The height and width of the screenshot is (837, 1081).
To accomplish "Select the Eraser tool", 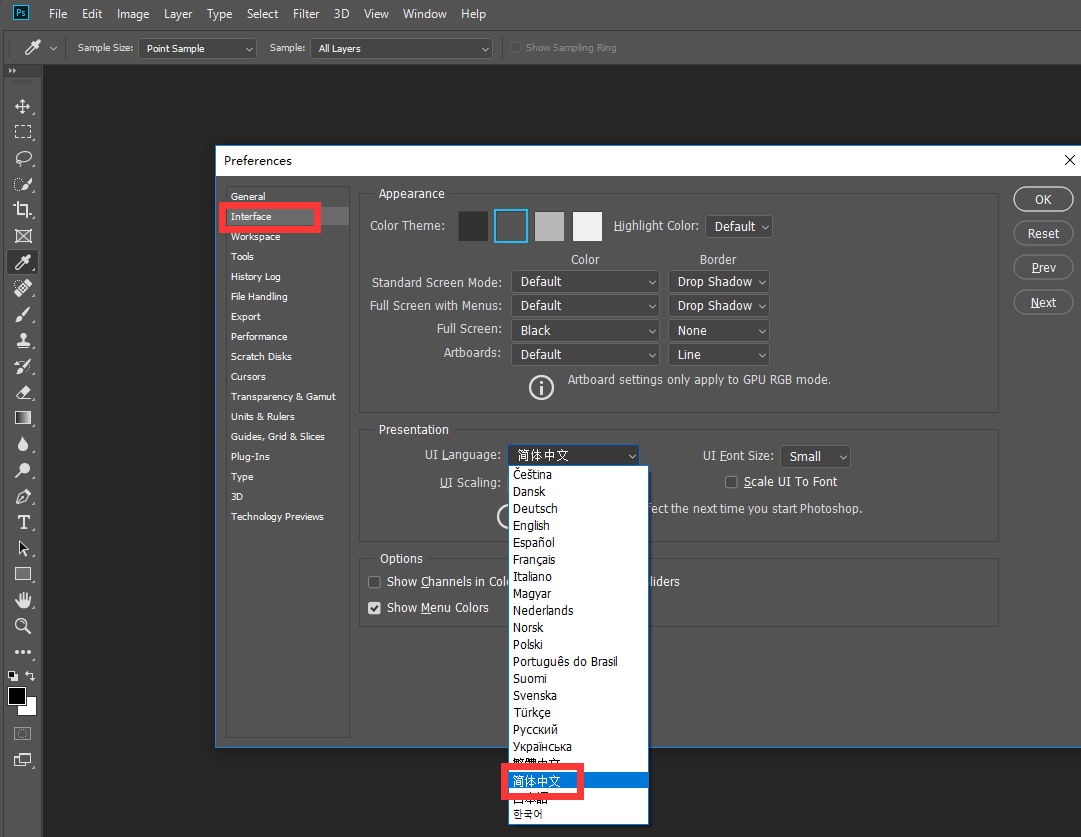I will [22, 392].
